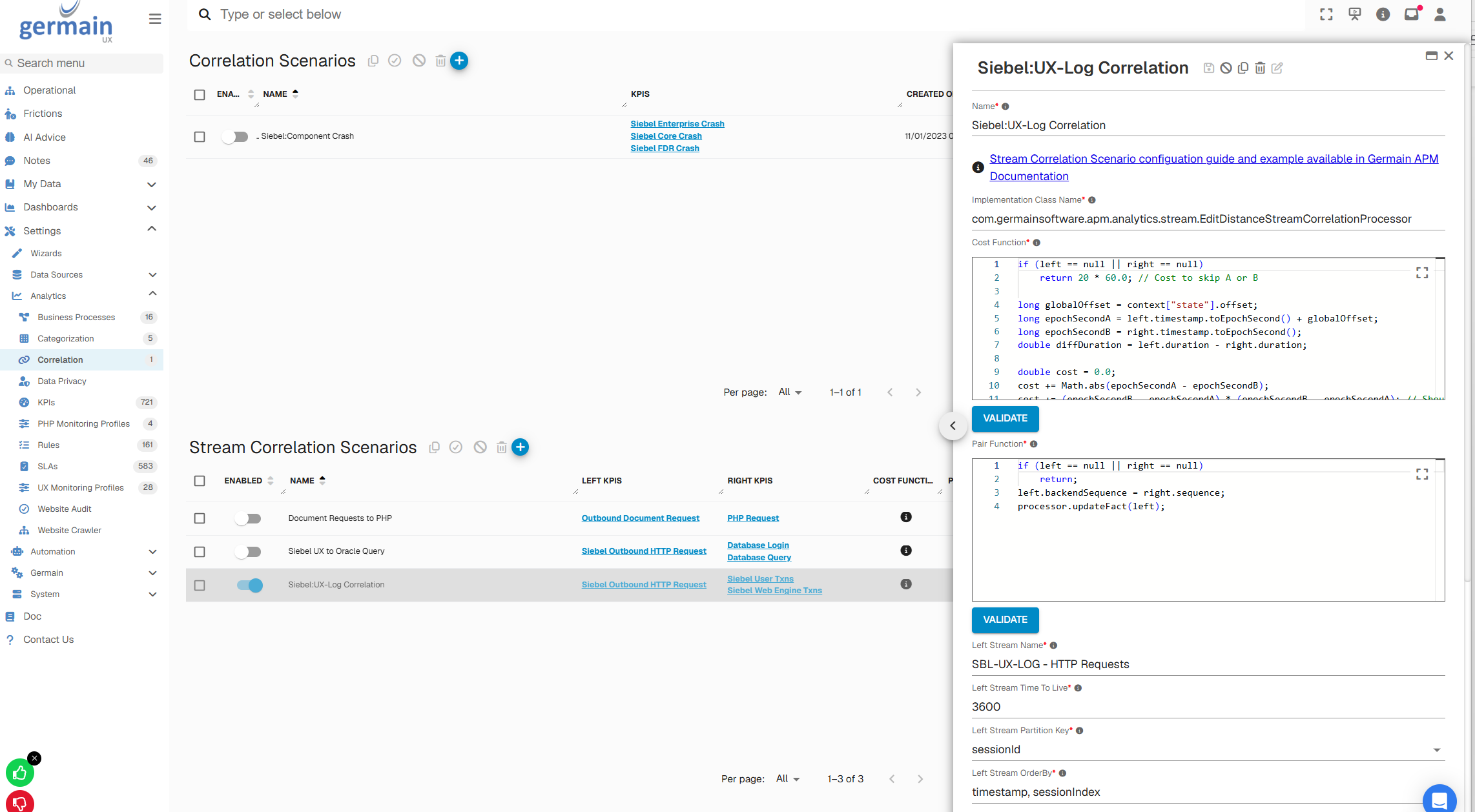Enter fullscreen mode from top bar

(1326, 14)
